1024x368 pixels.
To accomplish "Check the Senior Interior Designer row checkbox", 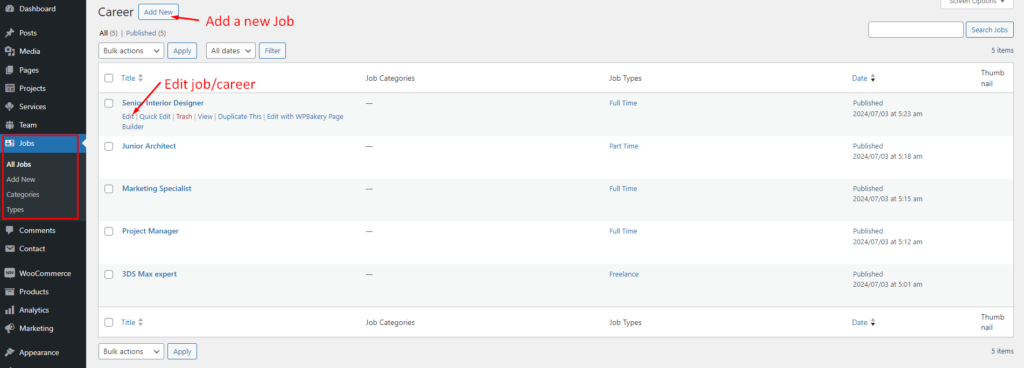I will [x=109, y=103].
